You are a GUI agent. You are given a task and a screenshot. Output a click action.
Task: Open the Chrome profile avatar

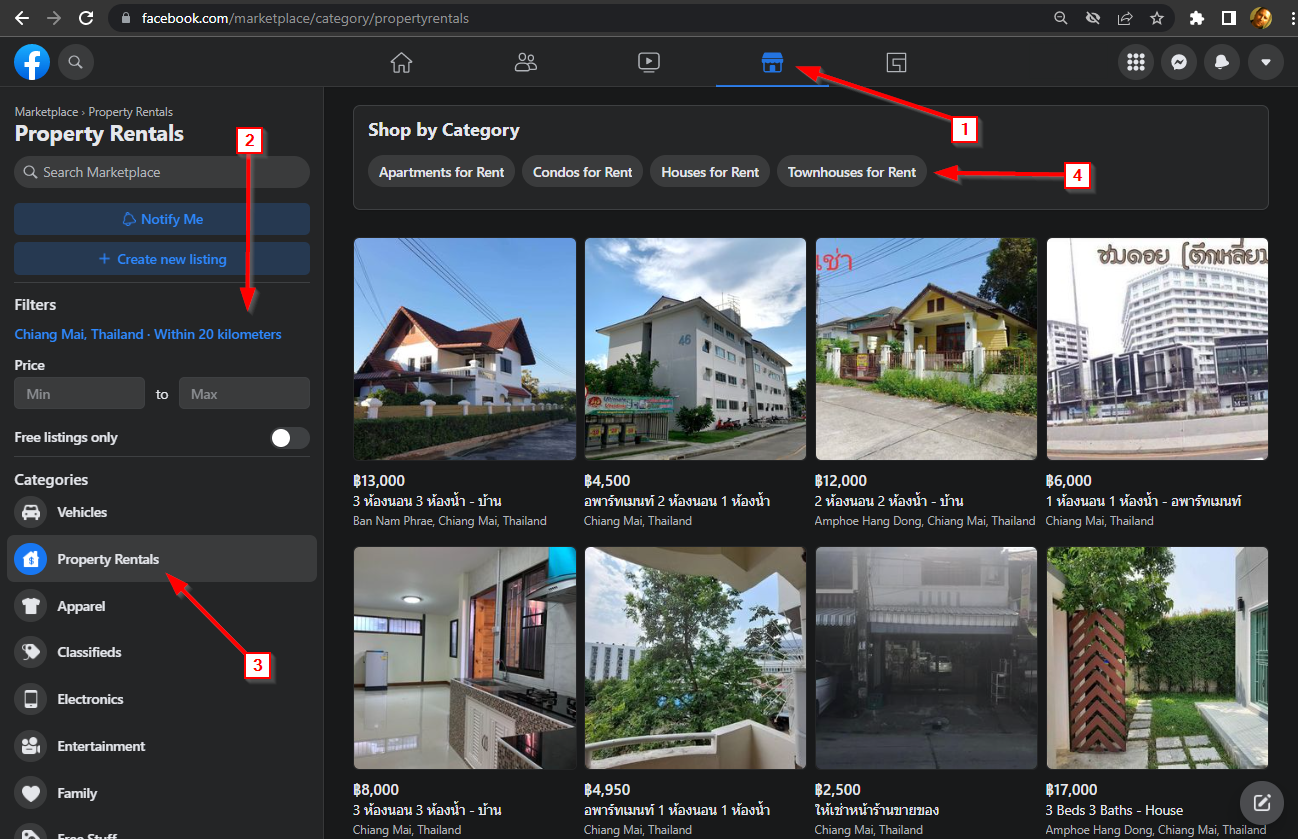coord(1261,18)
